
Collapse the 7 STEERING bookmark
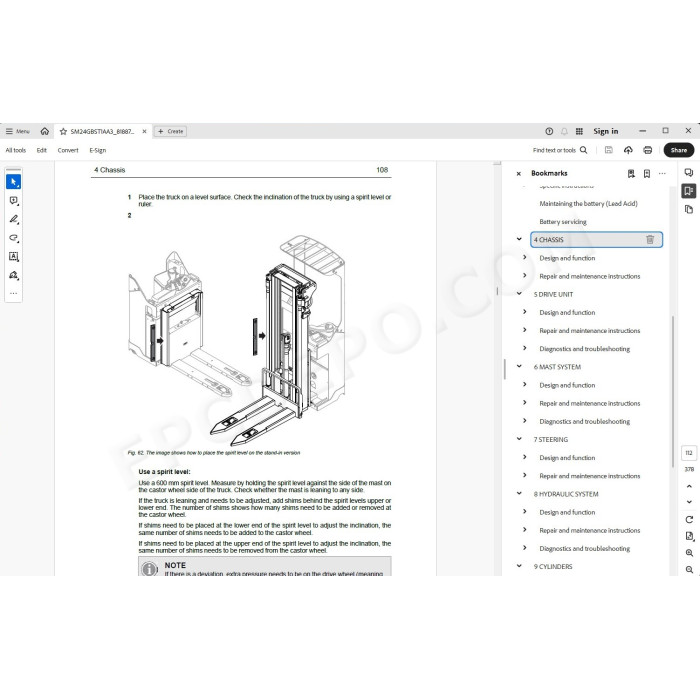click(519, 439)
